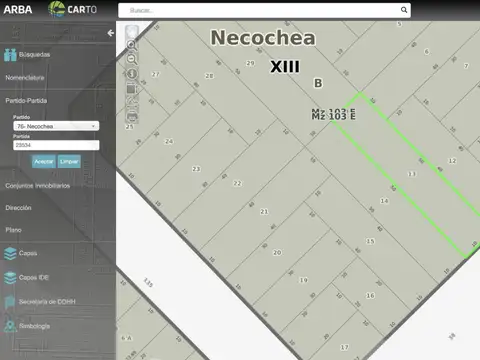This screenshot has width=480, height=360.
Task: Select parcel 13 highlighted in green
Action: click(412, 174)
